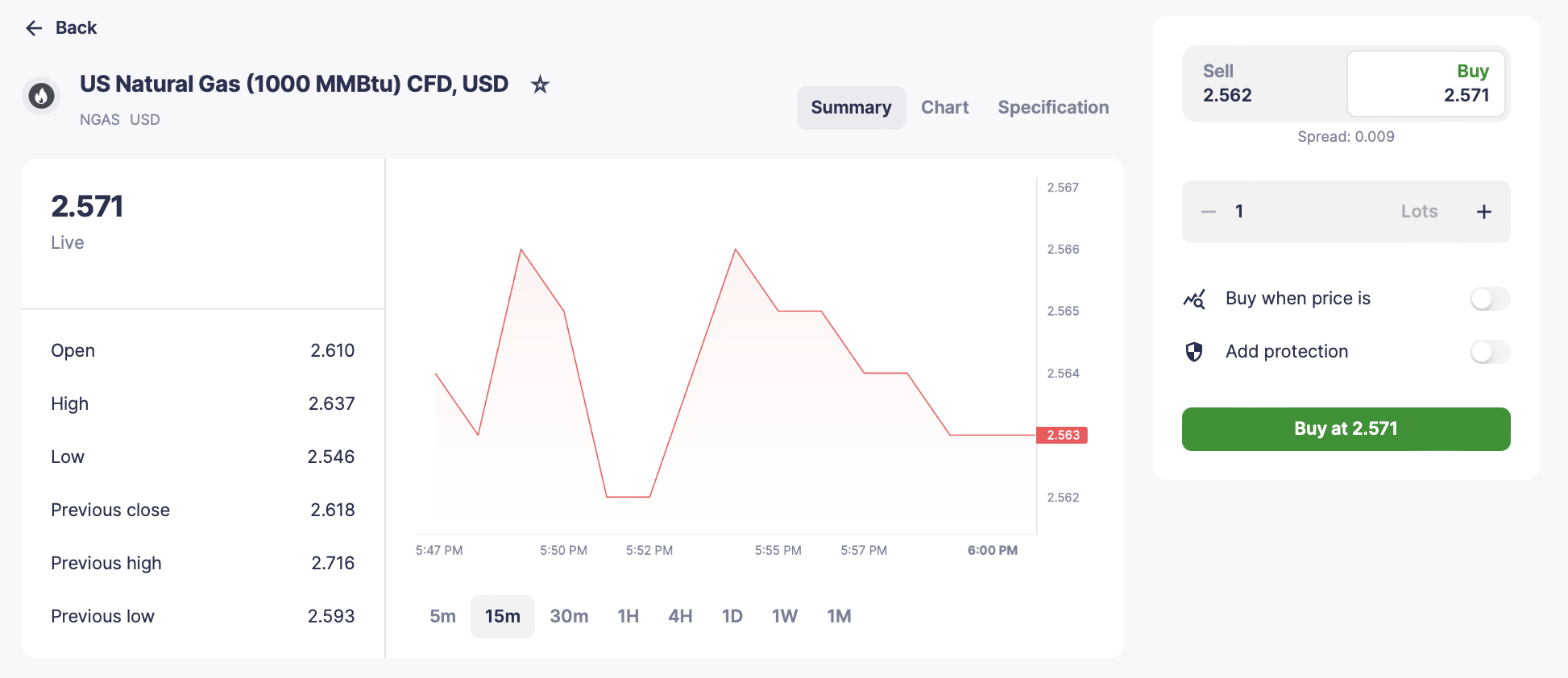Click the NGAS ticker symbol

100,120
